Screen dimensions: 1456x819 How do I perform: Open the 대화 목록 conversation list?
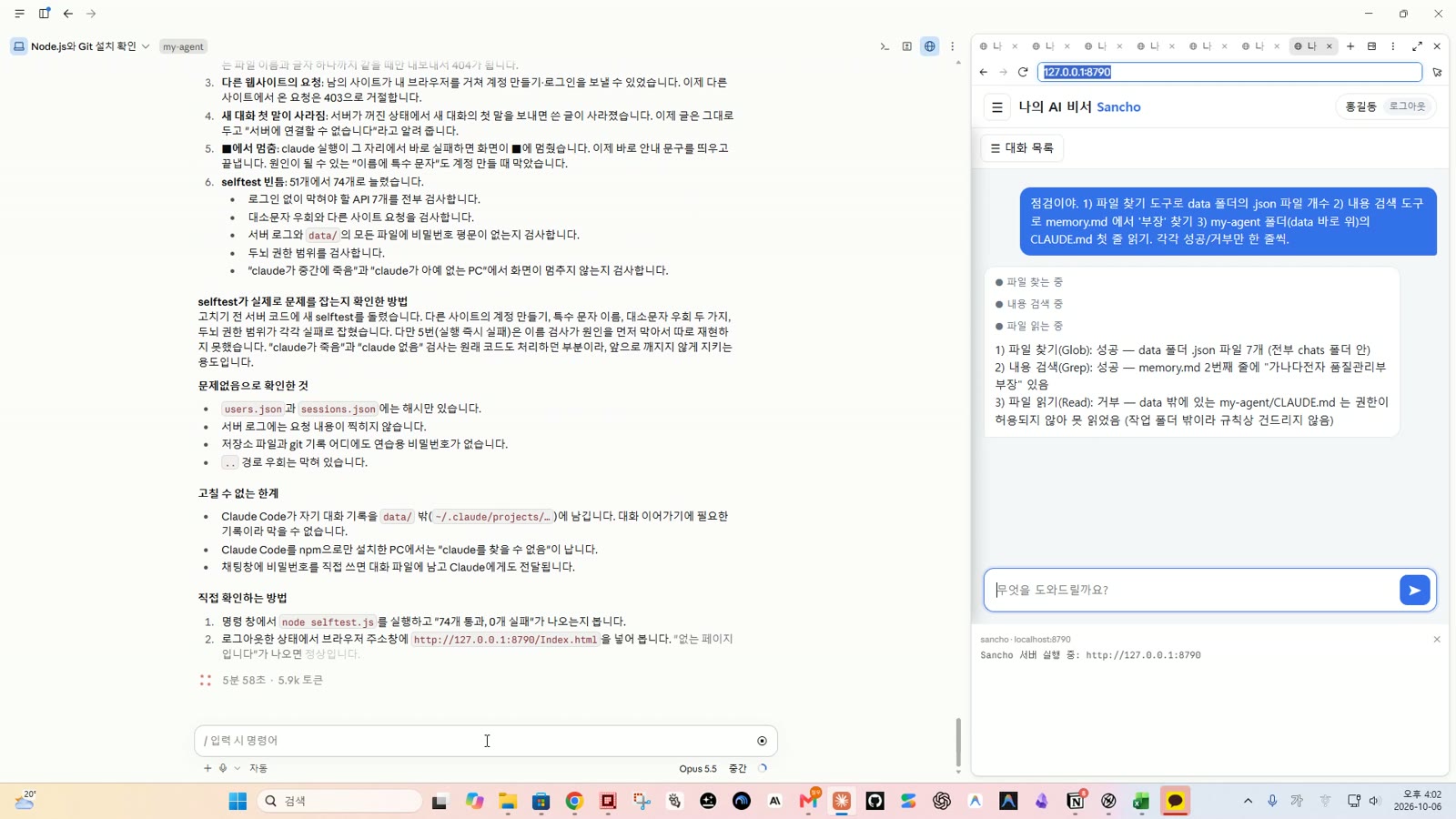coord(1022,147)
